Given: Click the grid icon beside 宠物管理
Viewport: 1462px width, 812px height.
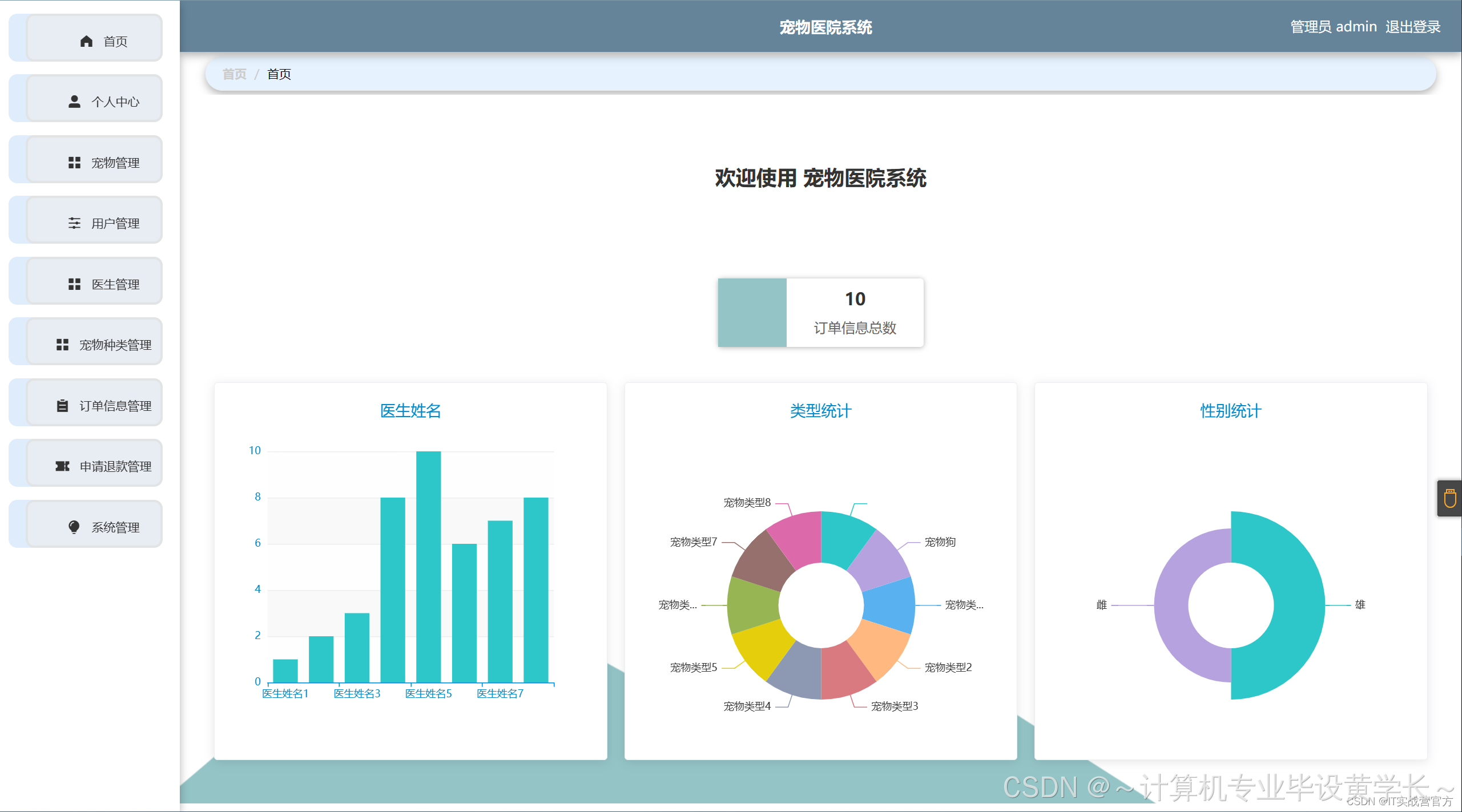Looking at the screenshot, I should click(x=74, y=163).
